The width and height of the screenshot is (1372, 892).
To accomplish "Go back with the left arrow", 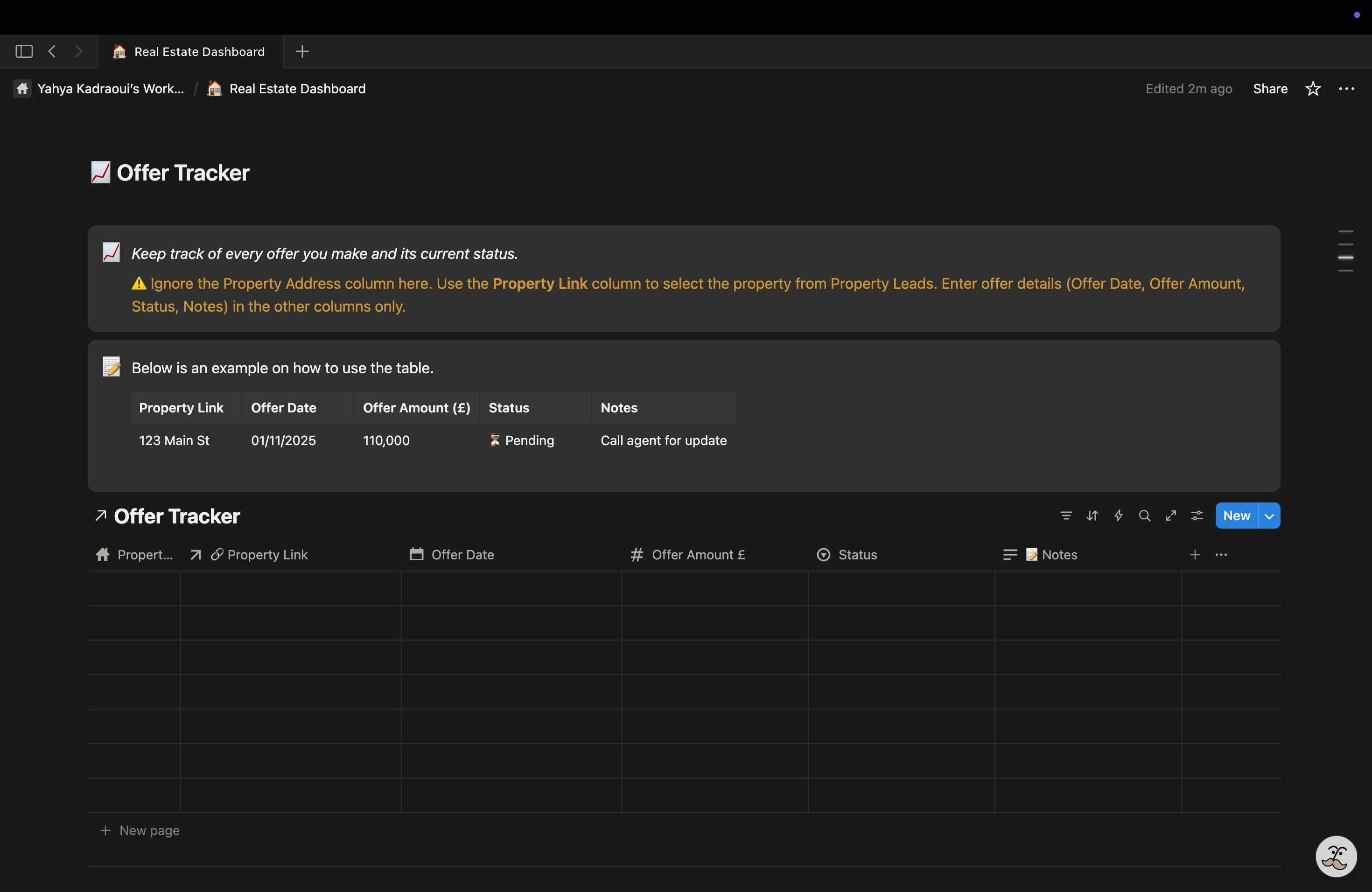I will tap(52, 51).
